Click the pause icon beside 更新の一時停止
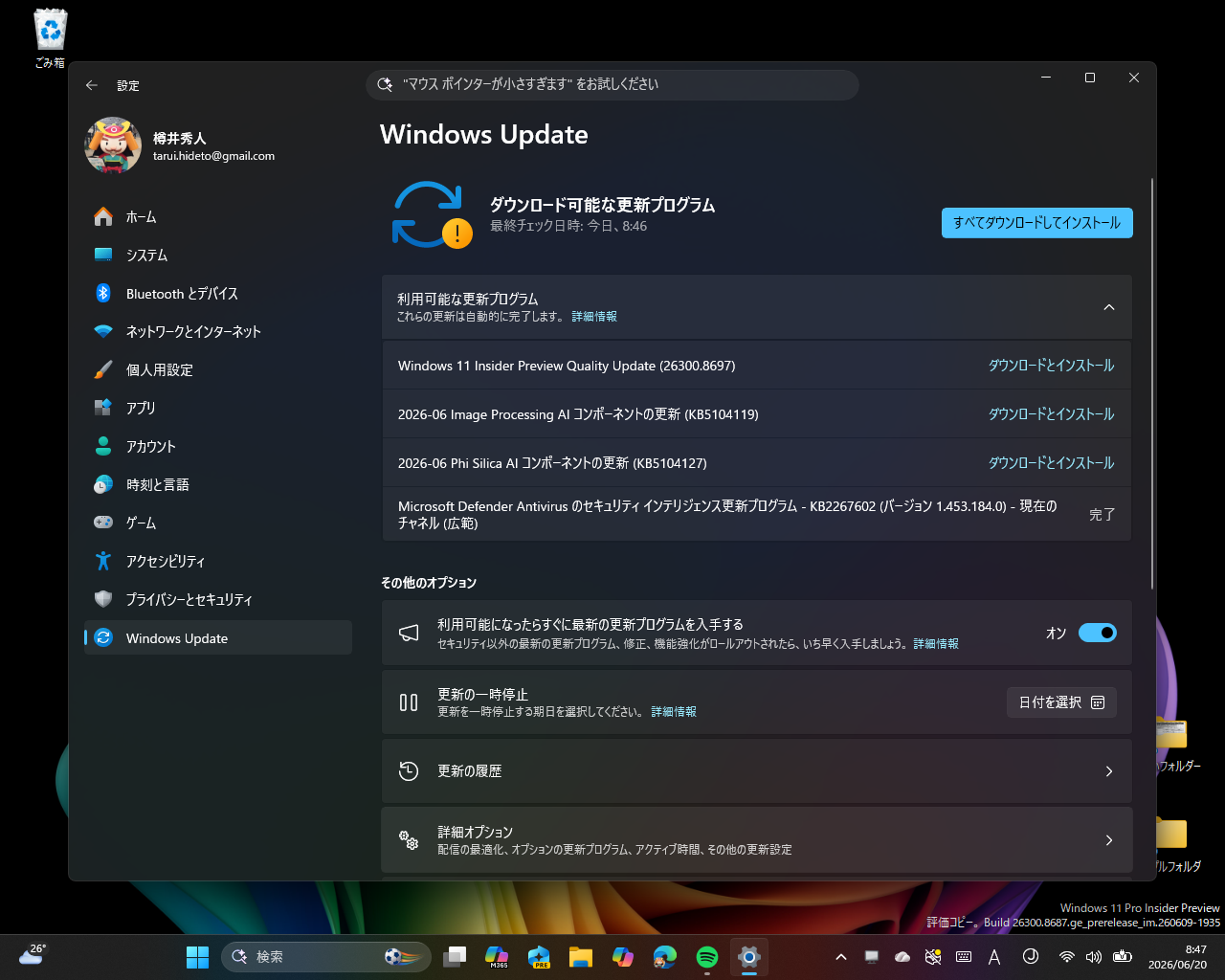The height and width of the screenshot is (980, 1225). (x=409, y=702)
